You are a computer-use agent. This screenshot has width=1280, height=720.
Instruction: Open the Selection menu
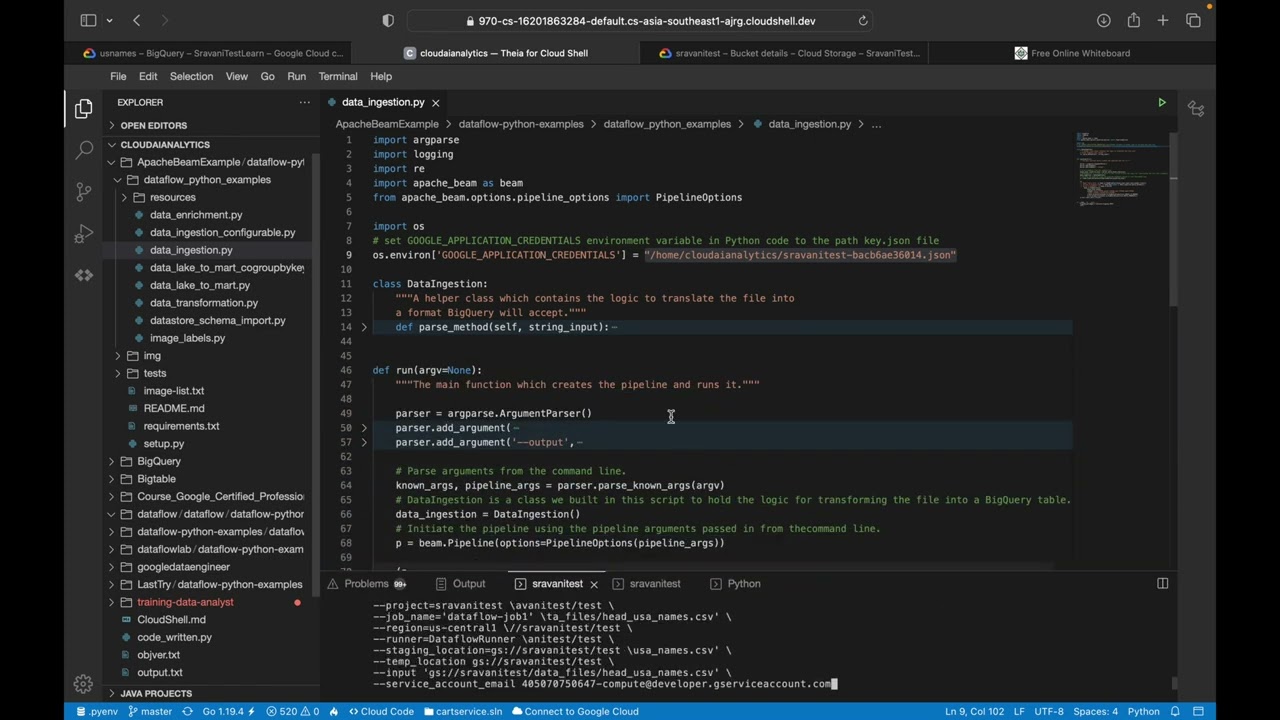click(191, 76)
